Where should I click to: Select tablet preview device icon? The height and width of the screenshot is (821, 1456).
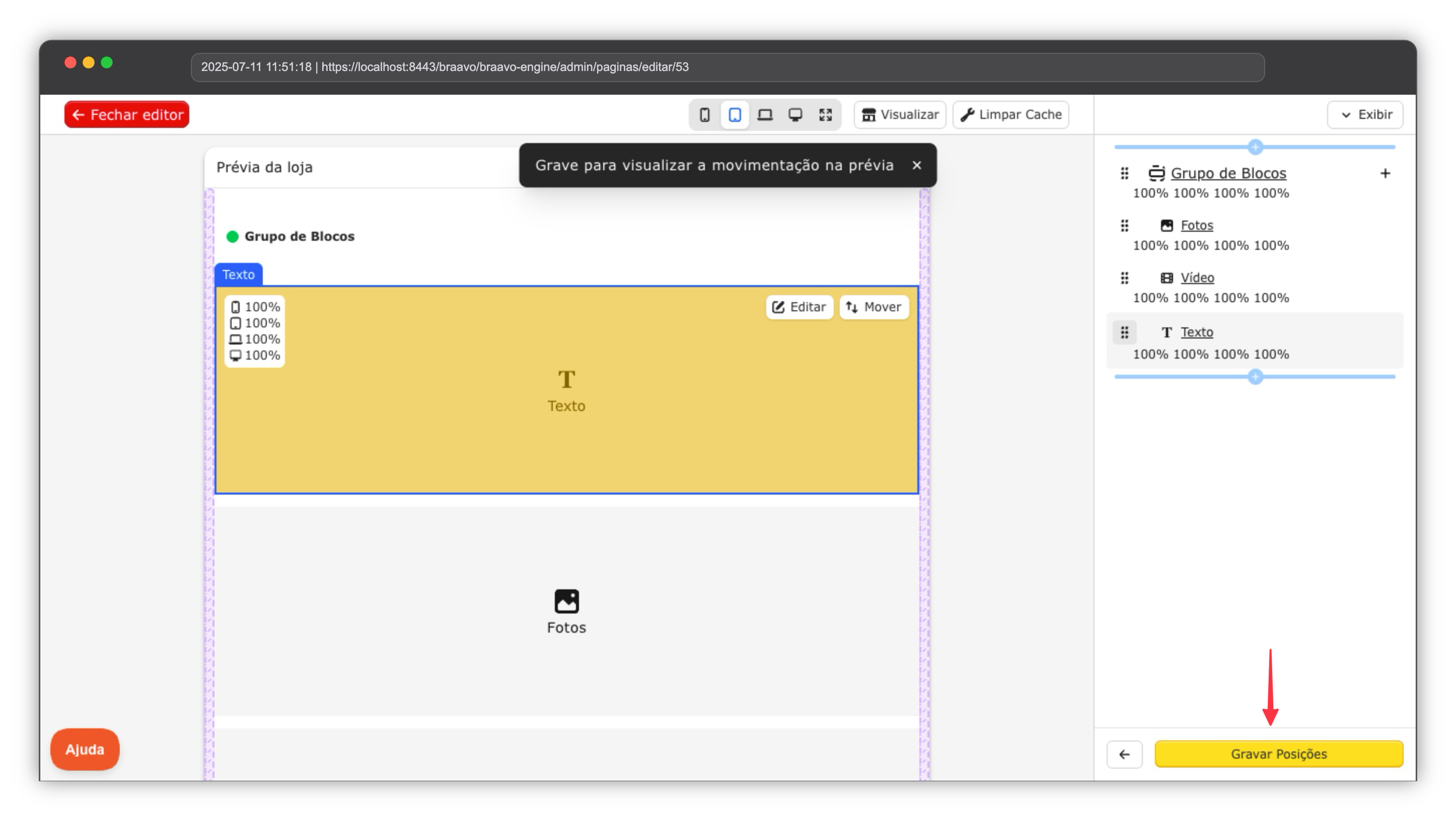pyautogui.click(x=734, y=115)
